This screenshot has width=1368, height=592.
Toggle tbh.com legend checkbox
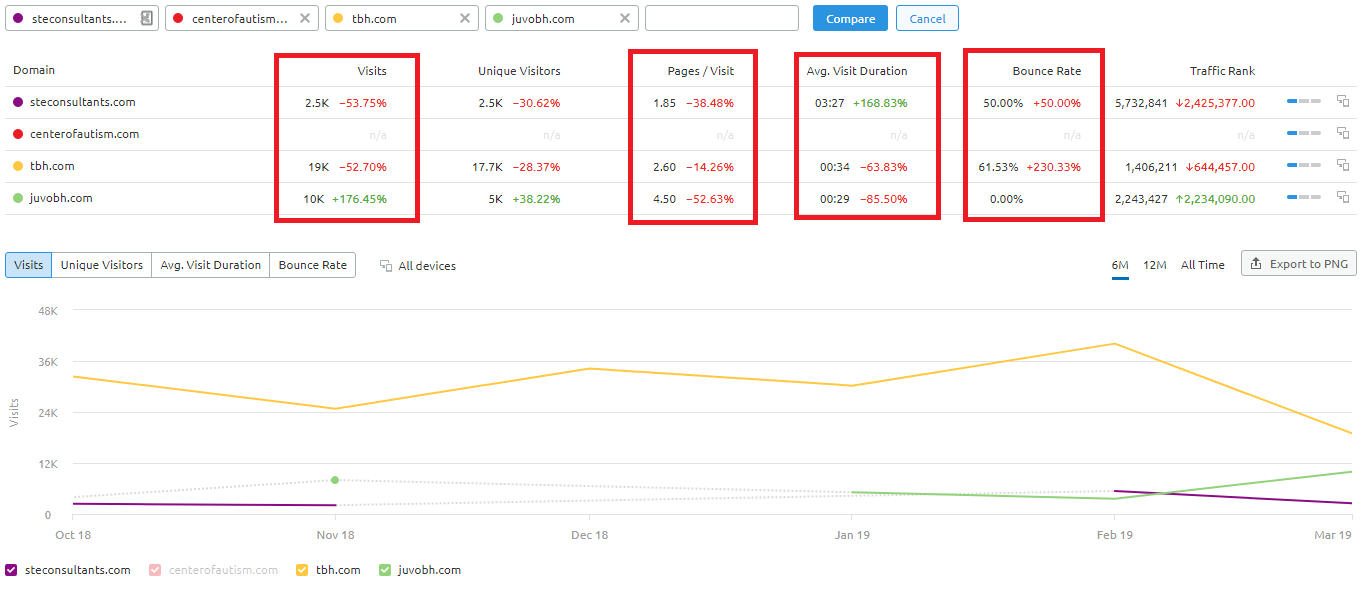pos(302,570)
